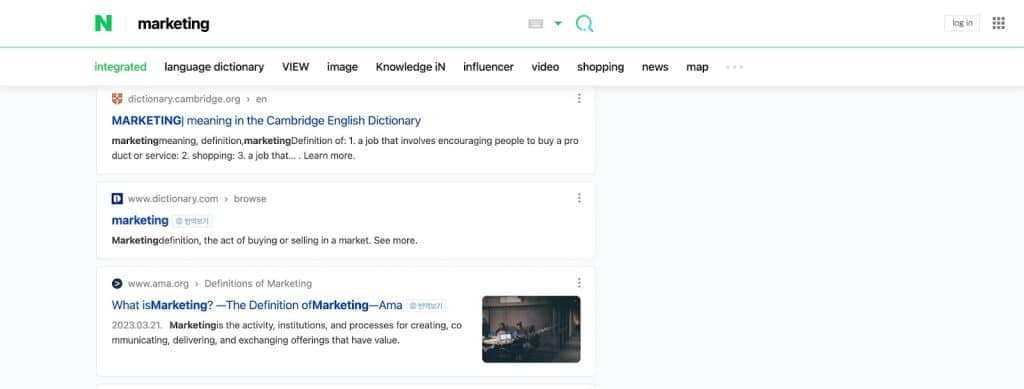Click the See more text in dictionary.com snippet
The image size is (1024, 389).
[x=396, y=241]
